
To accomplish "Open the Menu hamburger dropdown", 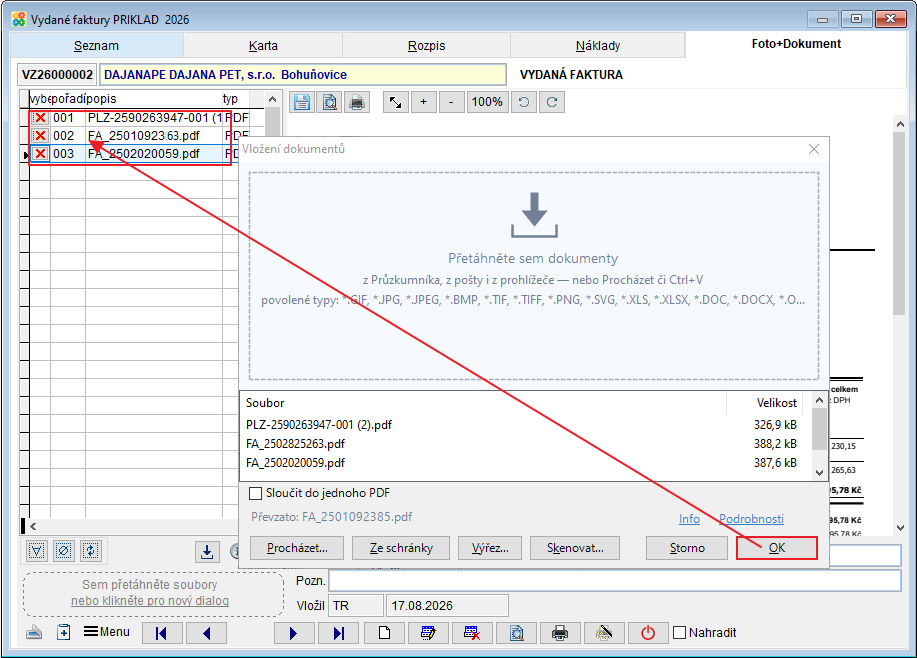I will 106,632.
